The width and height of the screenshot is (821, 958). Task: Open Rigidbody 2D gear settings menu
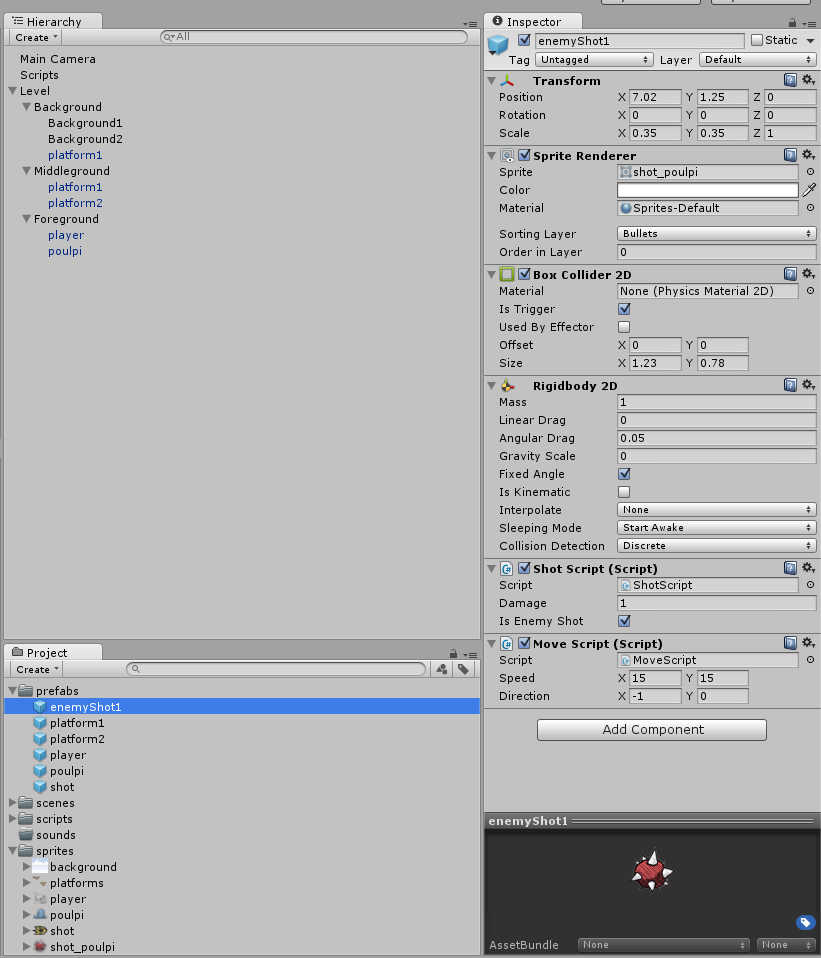(x=808, y=385)
